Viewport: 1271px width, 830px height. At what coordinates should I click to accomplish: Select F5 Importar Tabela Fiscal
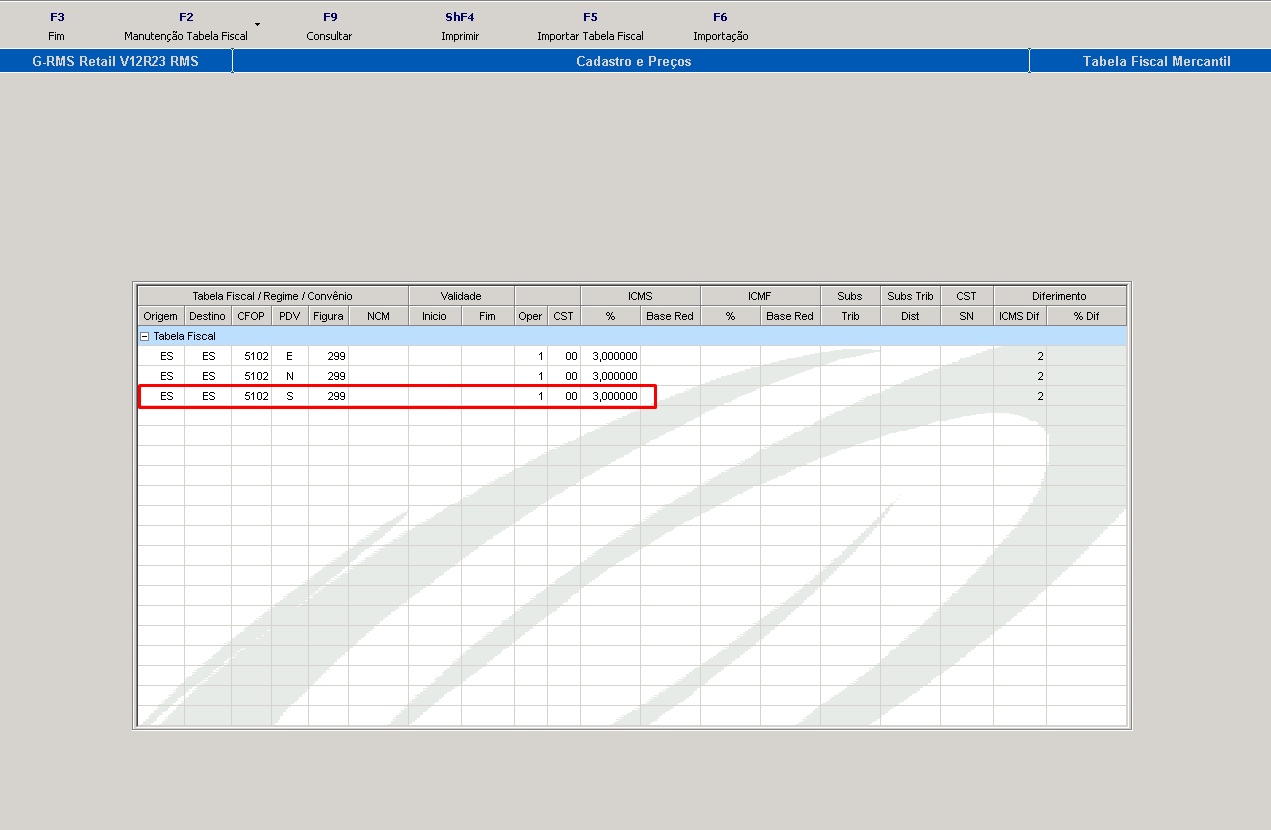[590, 26]
